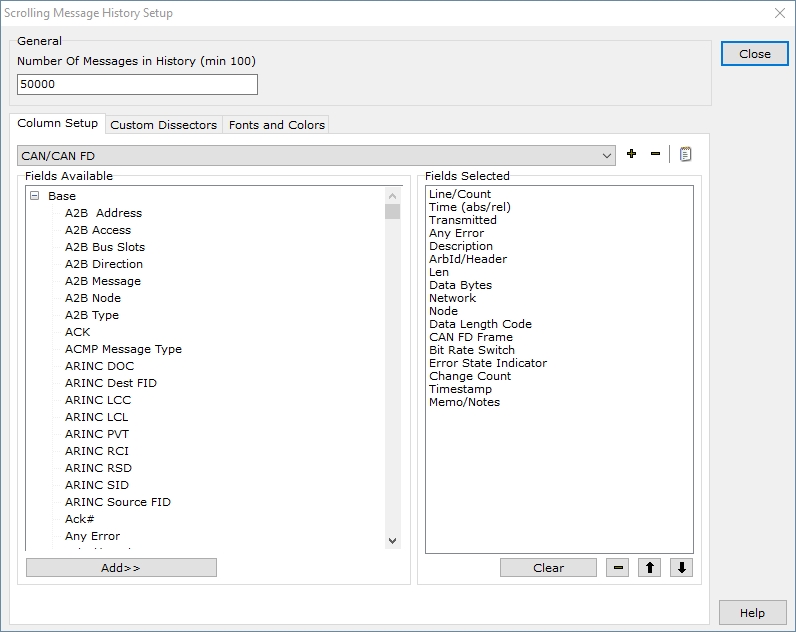Click the minus icon beside the CAN/CAN FD dropdown
Screen dimensions: 796x632
[656, 154]
